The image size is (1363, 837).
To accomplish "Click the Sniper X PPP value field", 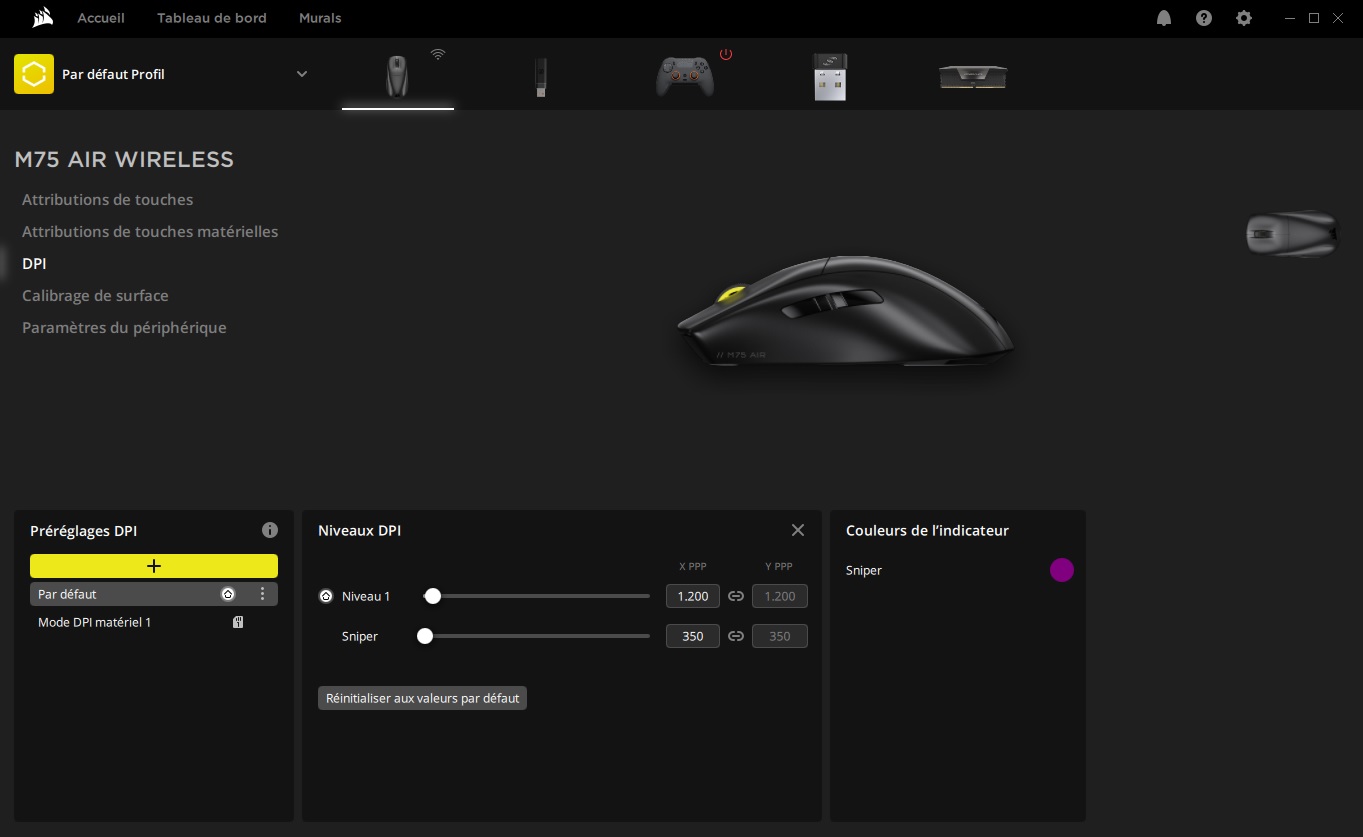I will [x=692, y=636].
